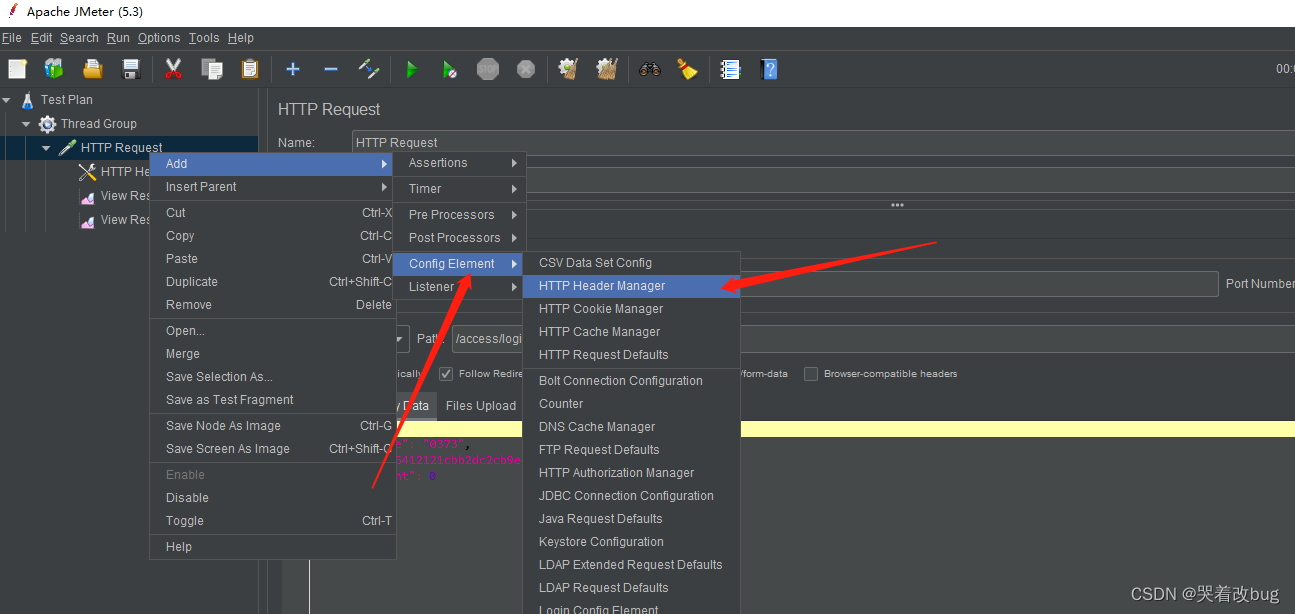Select Save Node As Image
The image size is (1295, 614).
pyautogui.click(x=272, y=426)
